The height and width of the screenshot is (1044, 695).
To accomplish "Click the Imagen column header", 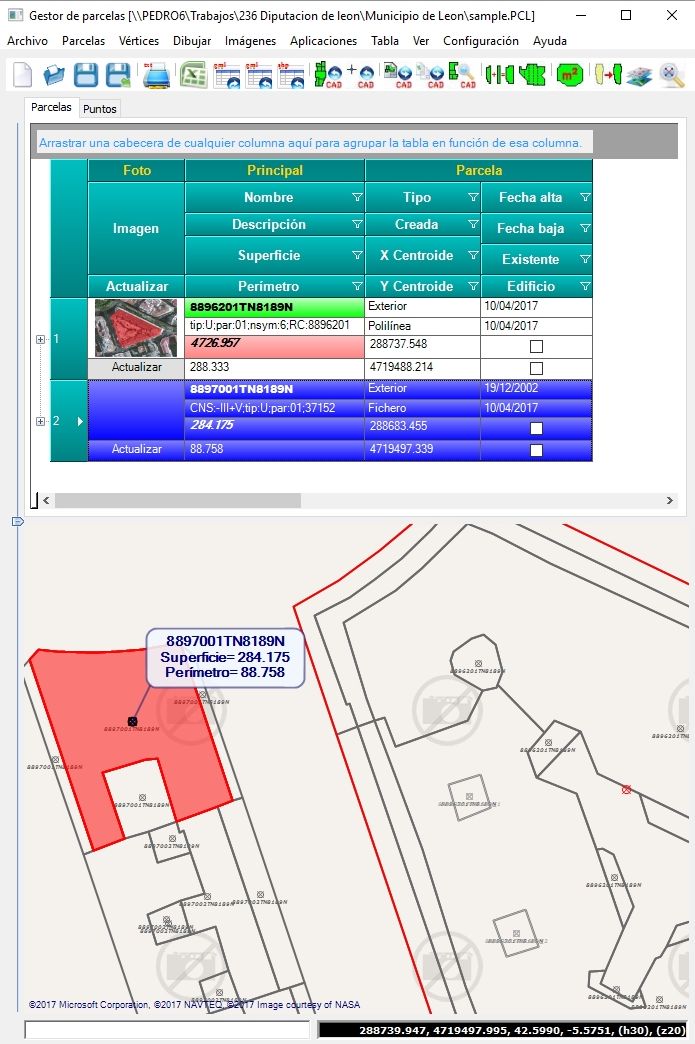I will tap(136, 228).
